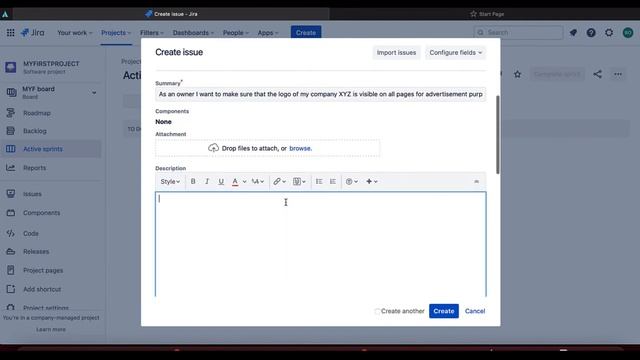Open the user profile avatar
This screenshot has width=640, height=360.
tap(628, 33)
